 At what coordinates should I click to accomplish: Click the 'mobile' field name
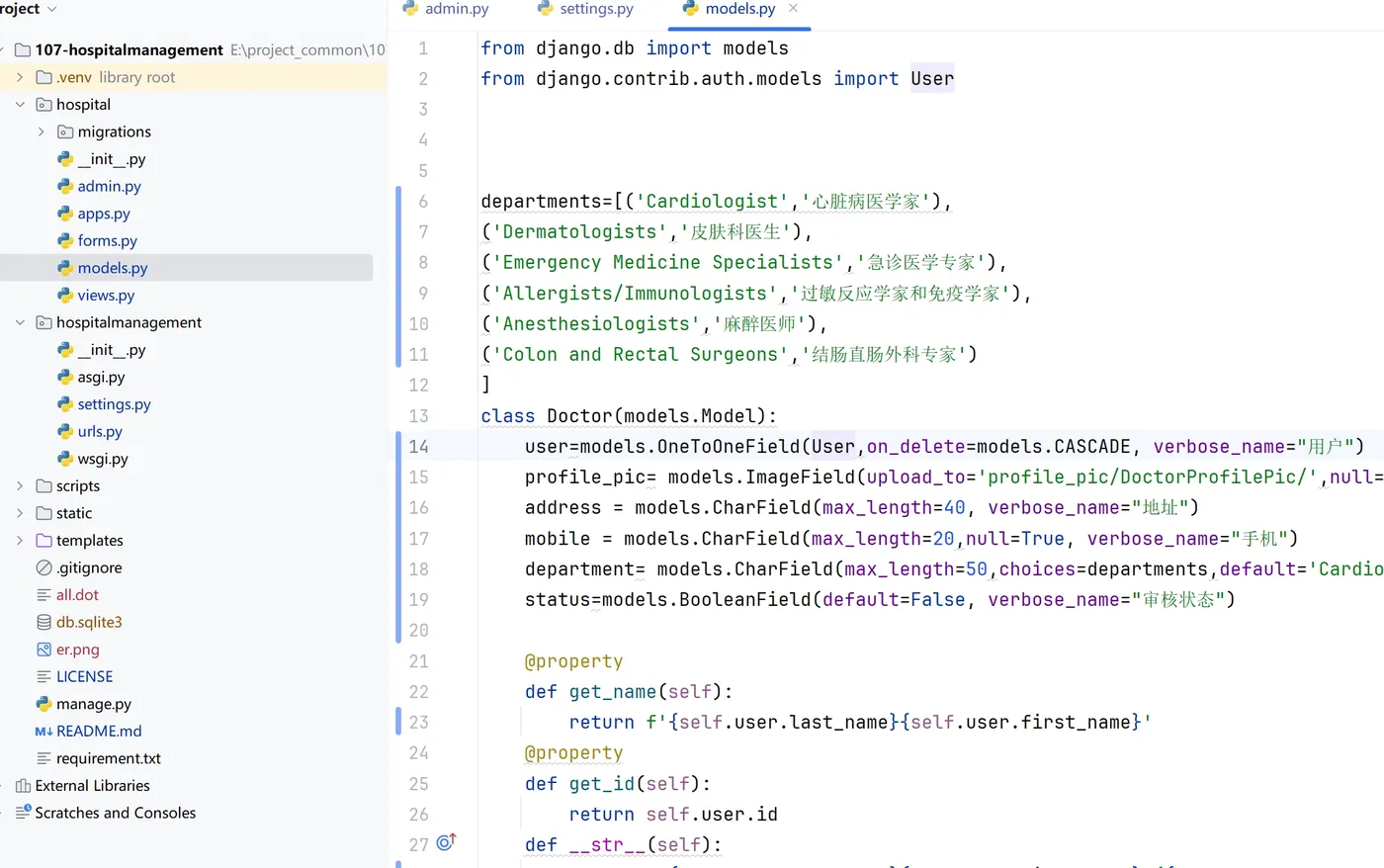click(558, 539)
